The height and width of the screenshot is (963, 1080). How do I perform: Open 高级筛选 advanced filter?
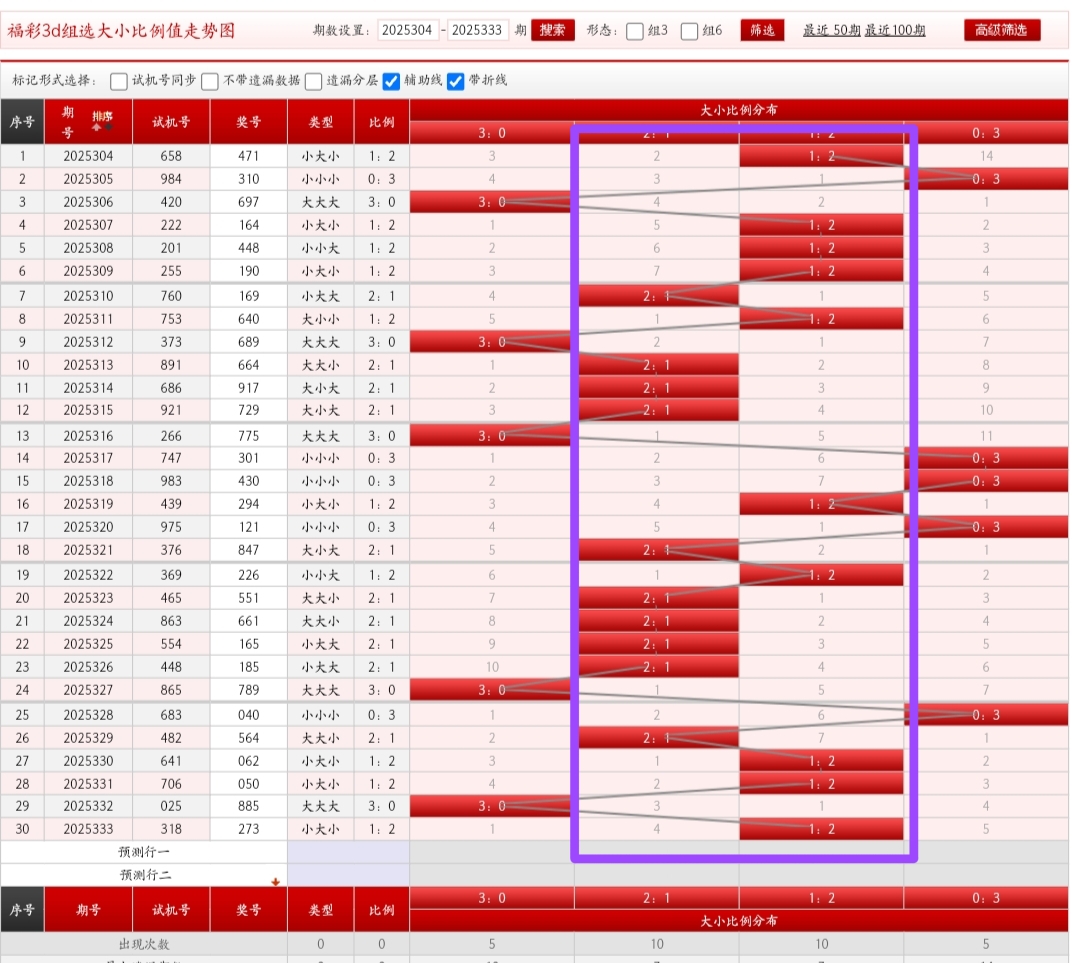coord(1001,30)
